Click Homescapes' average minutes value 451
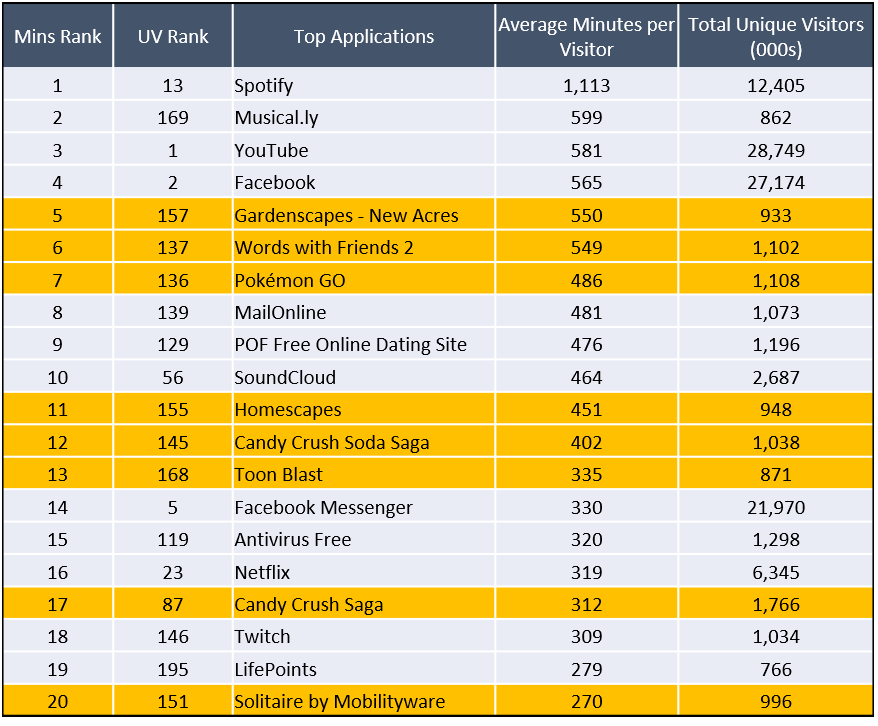The height and width of the screenshot is (726, 878). [586, 410]
